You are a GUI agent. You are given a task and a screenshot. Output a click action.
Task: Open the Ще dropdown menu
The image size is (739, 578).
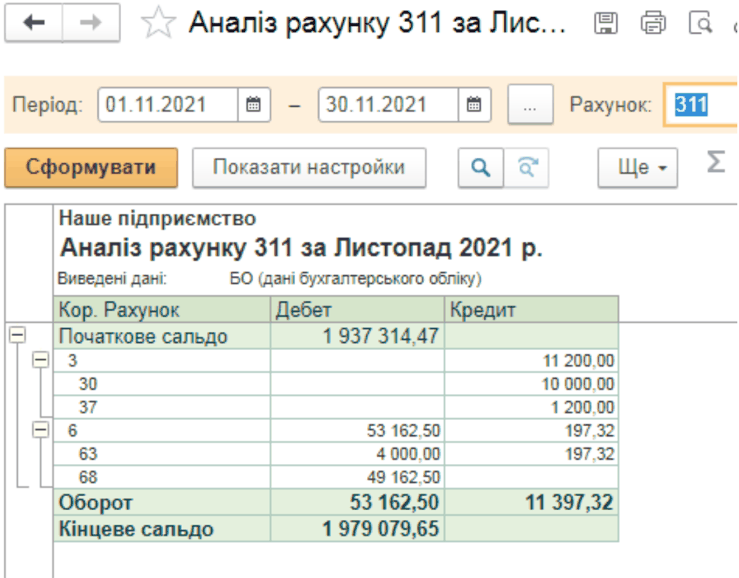[x=636, y=167]
